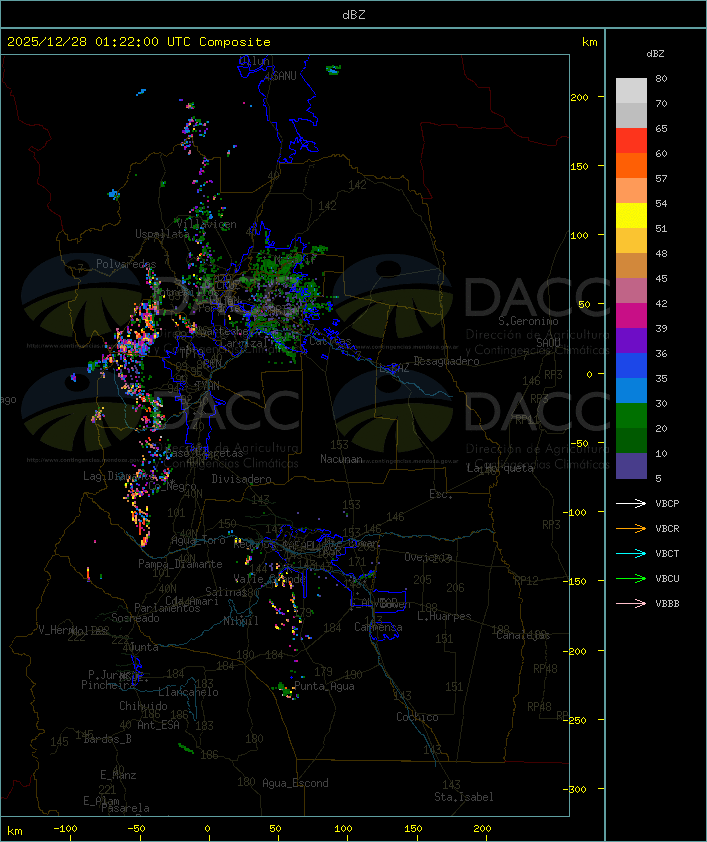Click the white VBCP arrow icon

click(x=631, y=503)
